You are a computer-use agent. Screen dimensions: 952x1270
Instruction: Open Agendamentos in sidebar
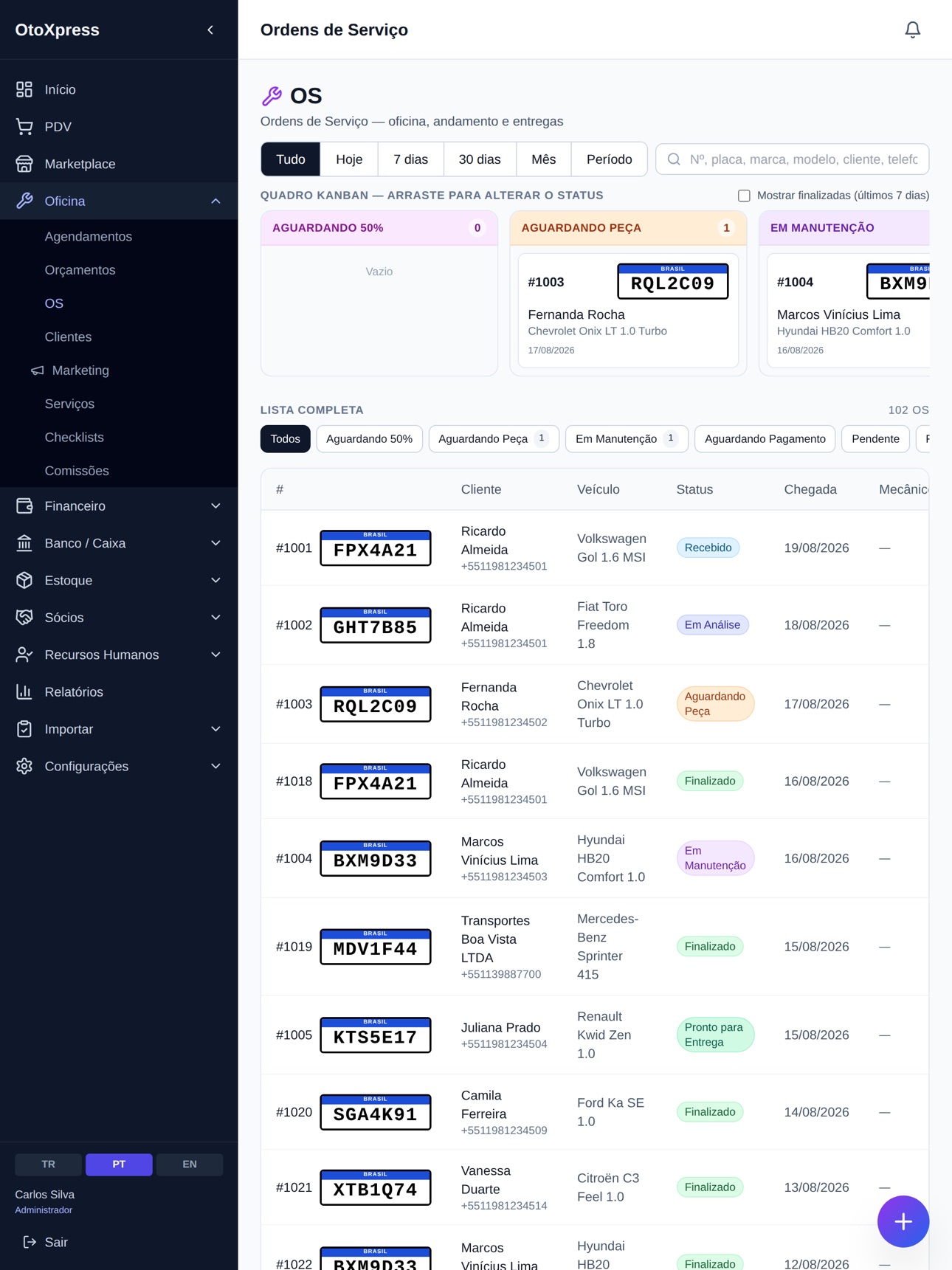88,237
